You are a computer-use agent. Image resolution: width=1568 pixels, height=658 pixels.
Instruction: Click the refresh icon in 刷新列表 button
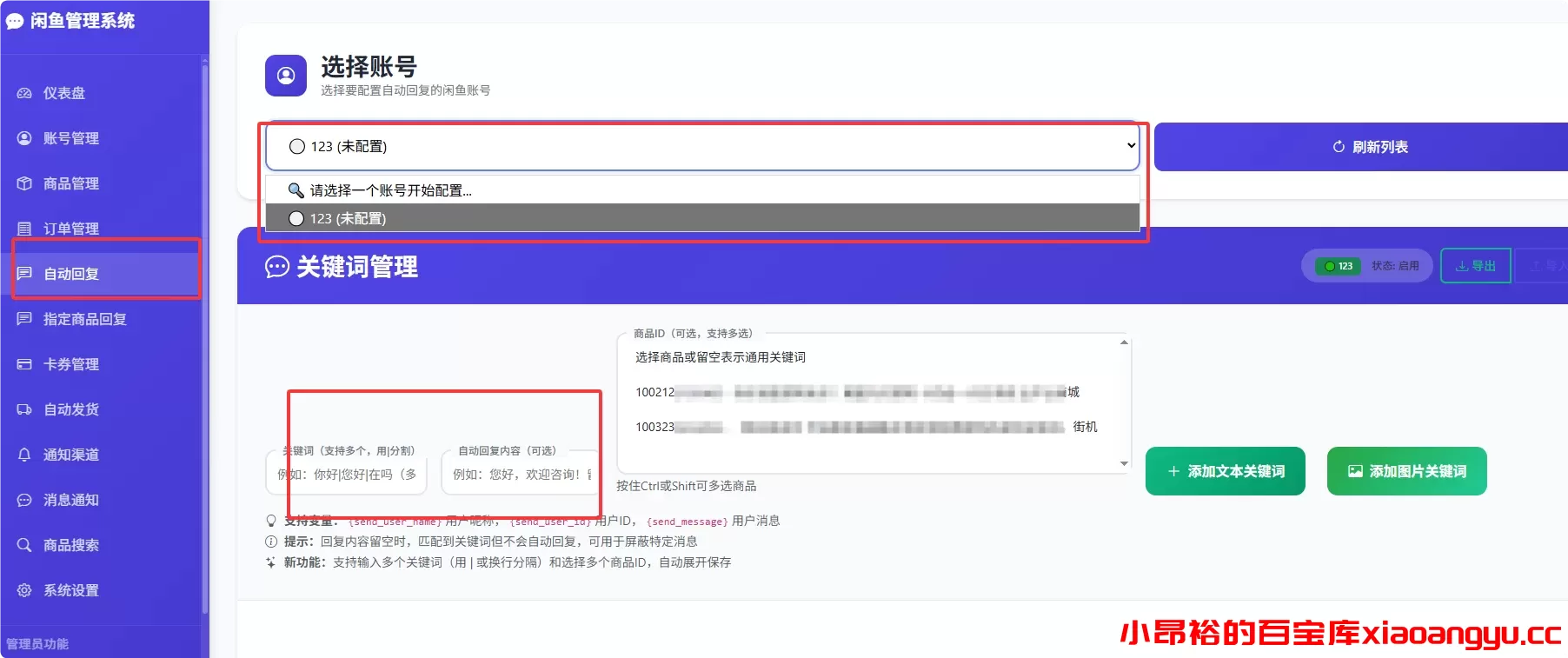[1339, 147]
